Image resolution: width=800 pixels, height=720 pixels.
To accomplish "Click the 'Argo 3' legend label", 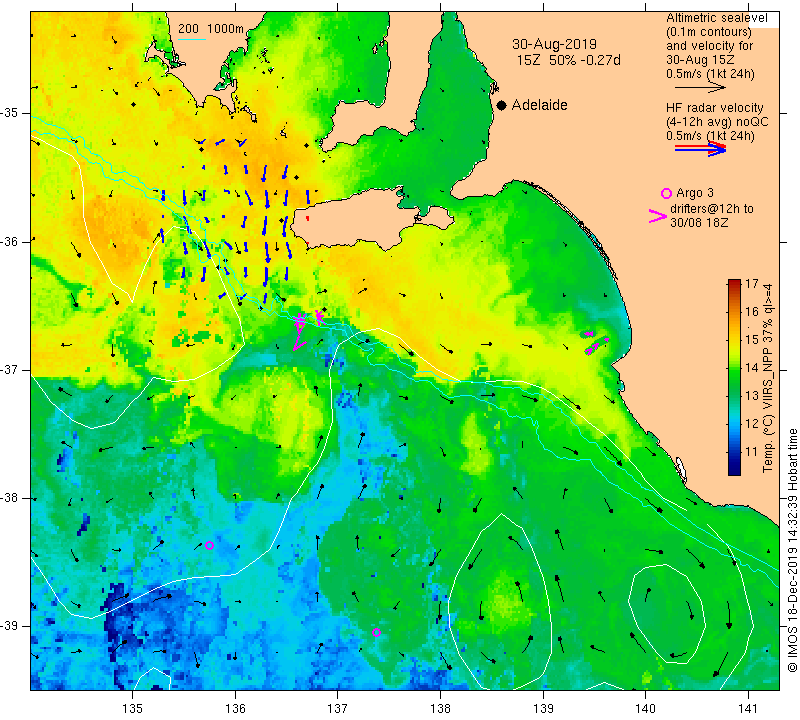I will point(694,193).
